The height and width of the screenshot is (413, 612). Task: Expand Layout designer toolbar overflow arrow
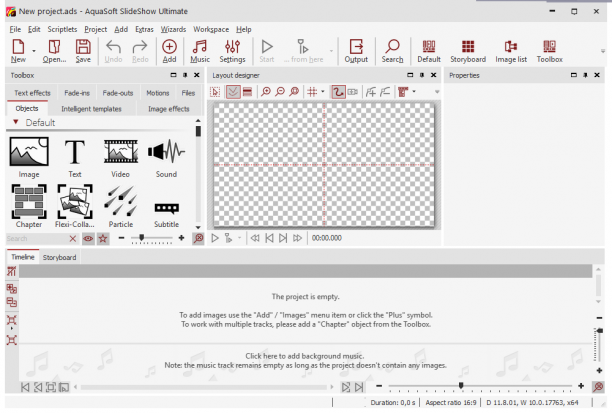437,92
